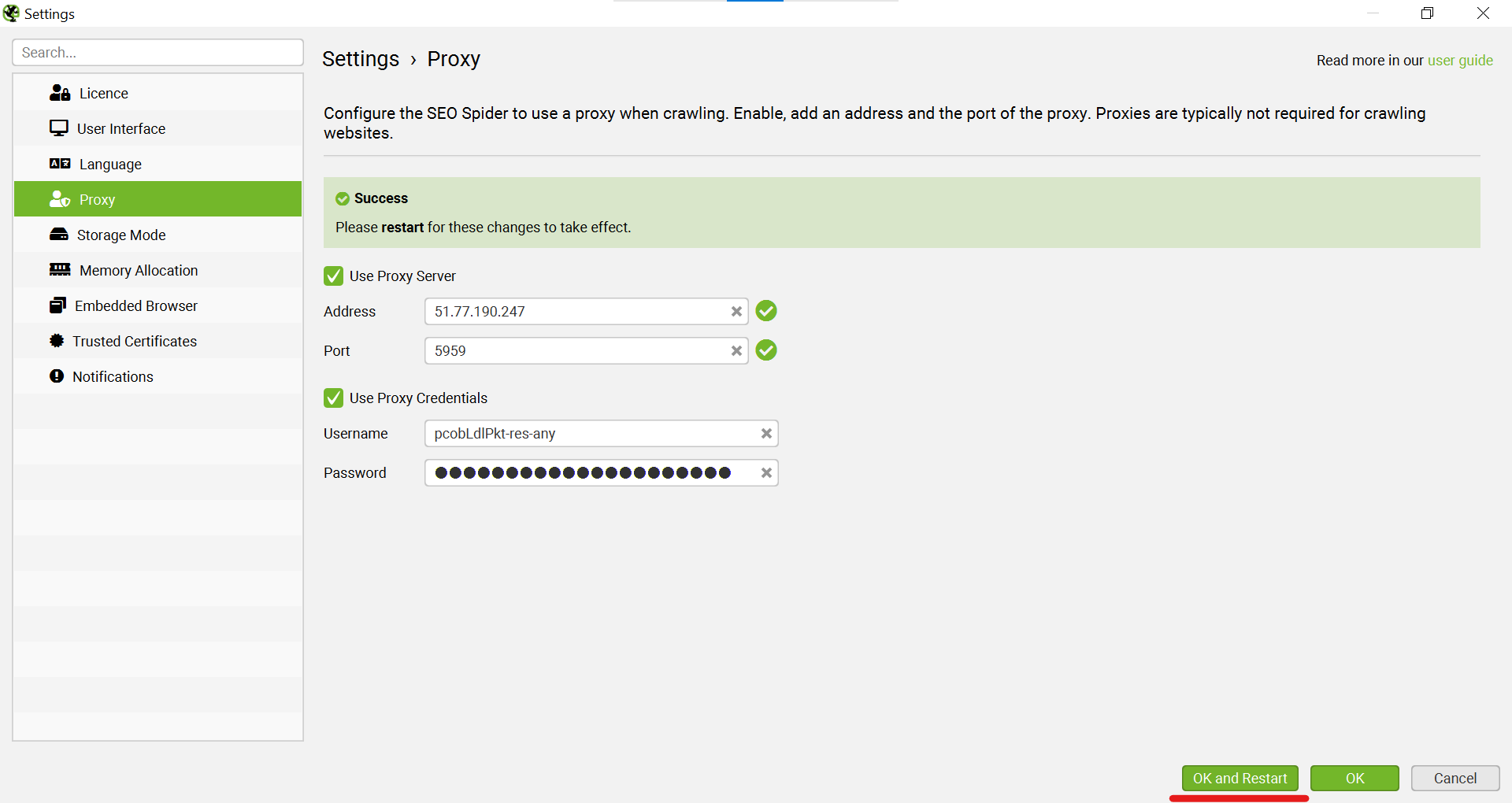Click the Language icon in sidebar
Viewport: 1512px width, 803px height.
coord(60,164)
